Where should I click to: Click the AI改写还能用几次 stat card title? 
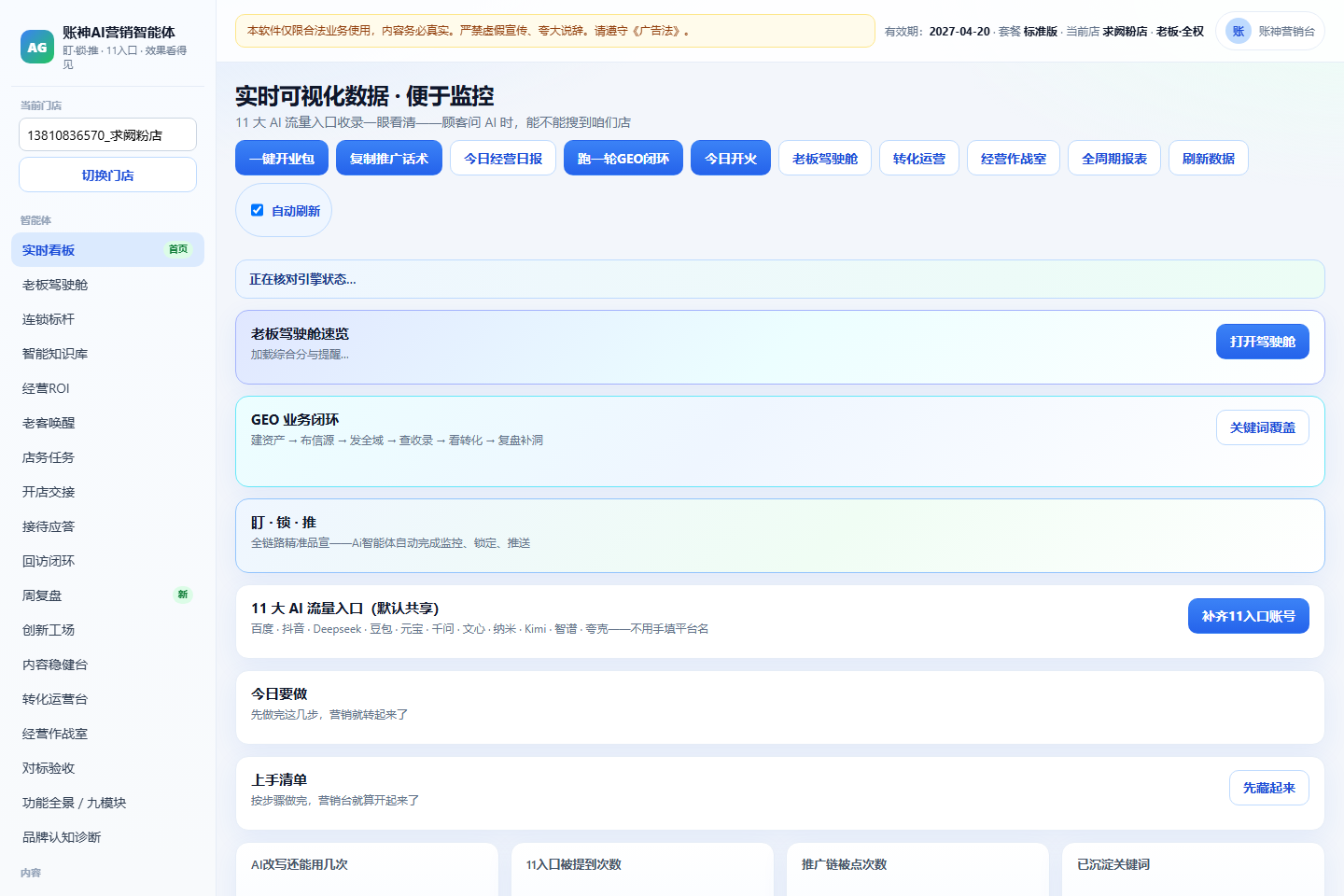300,864
